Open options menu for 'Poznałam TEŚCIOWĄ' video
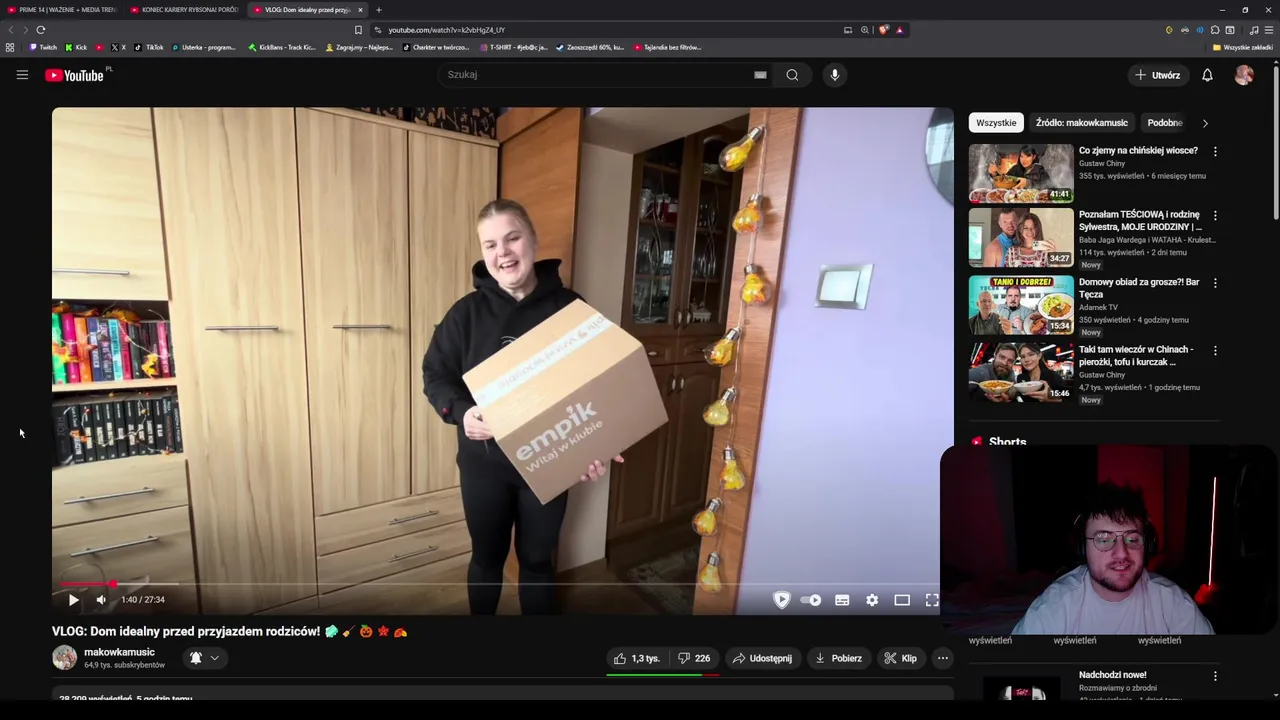This screenshot has height=720, width=1280. 1215,215
